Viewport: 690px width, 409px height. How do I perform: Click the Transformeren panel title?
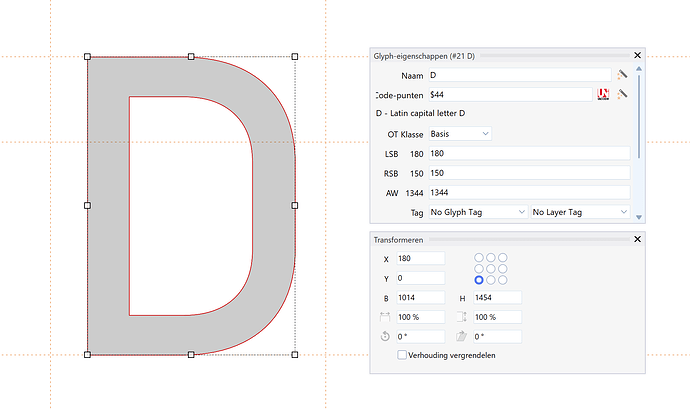click(398, 240)
